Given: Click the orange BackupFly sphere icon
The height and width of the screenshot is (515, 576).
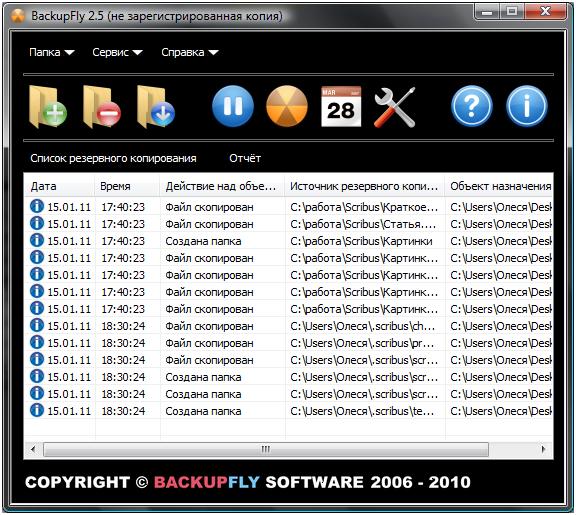Looking at the screenshot, I should click(x=287, y=106).
